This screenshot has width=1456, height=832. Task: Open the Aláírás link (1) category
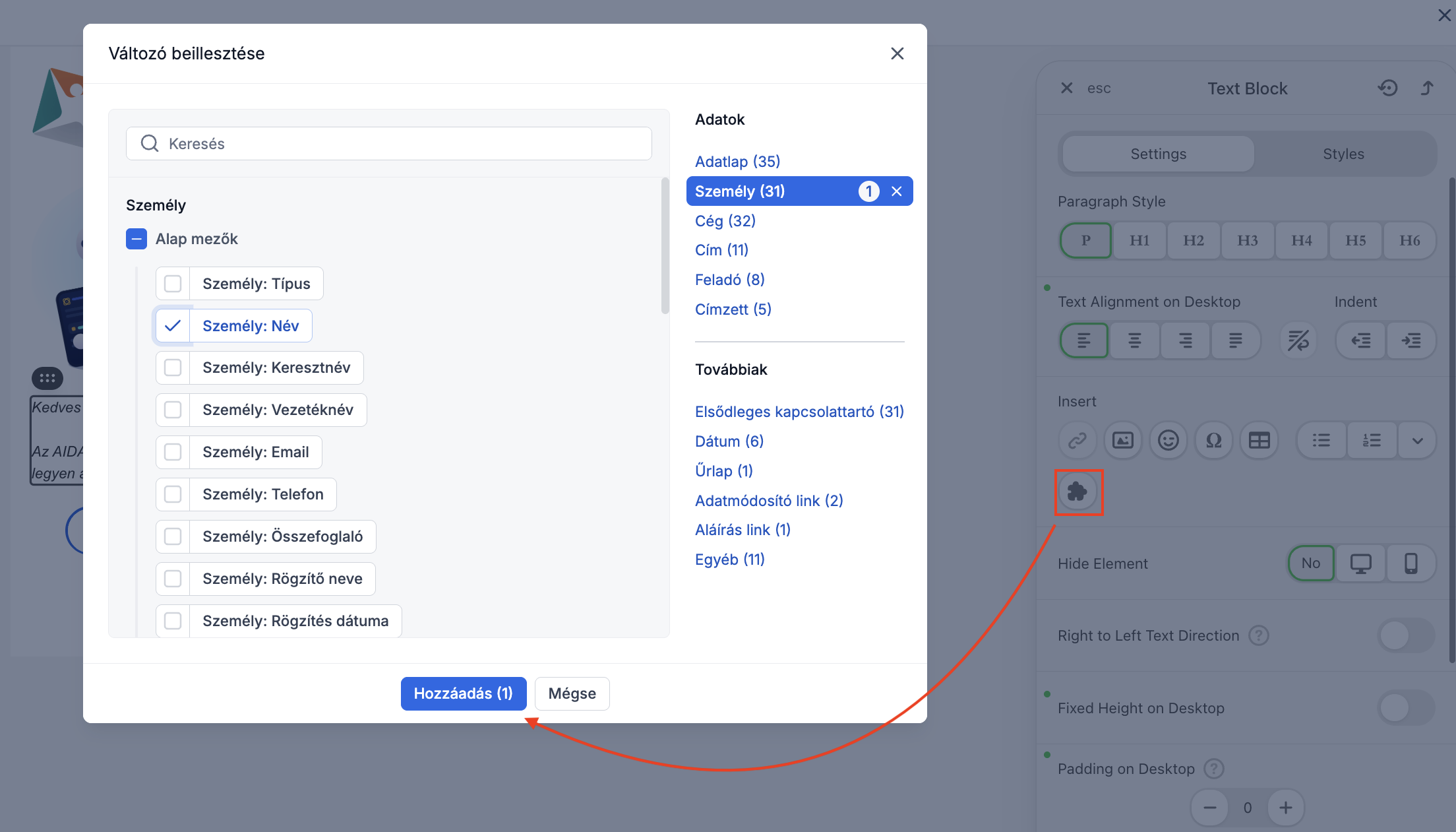pyautogui.click(x=743, y=530)
